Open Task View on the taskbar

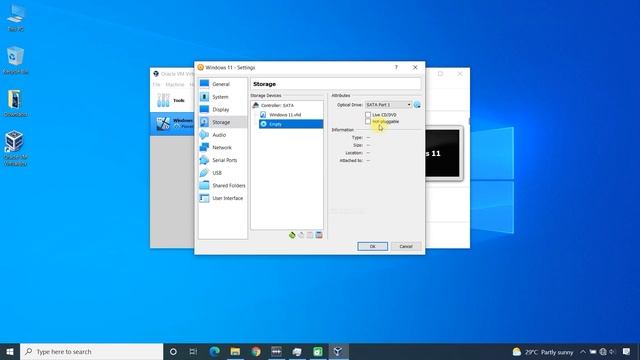(193, 352)
